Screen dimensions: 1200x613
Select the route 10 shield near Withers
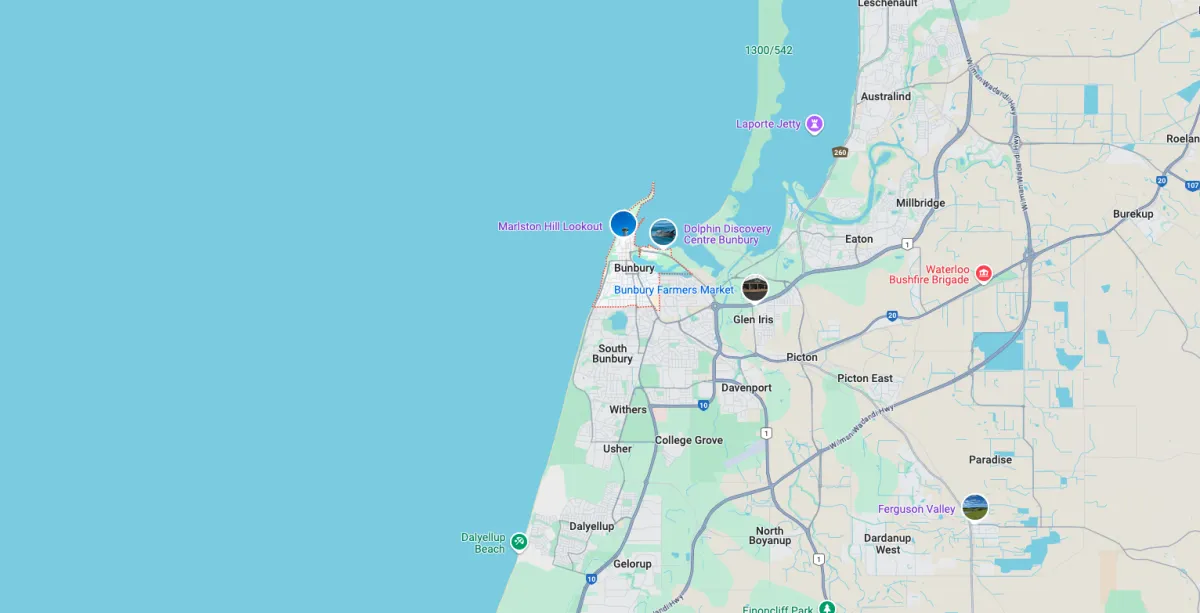(x=704, y=405)
